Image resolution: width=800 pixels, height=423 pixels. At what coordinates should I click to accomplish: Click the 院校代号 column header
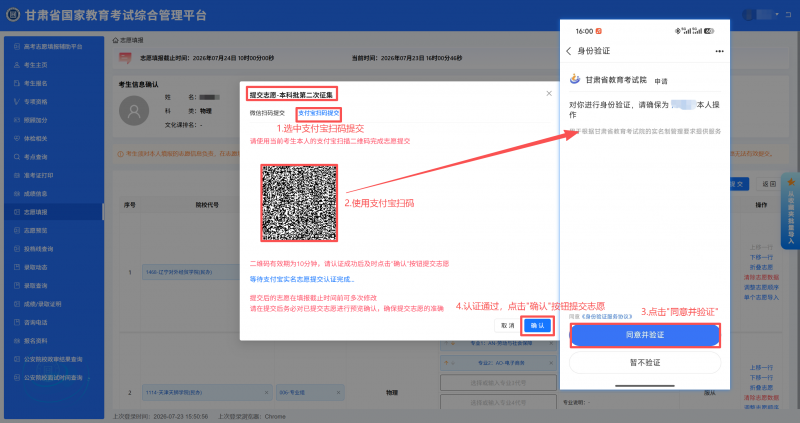[x=207, y=205]
